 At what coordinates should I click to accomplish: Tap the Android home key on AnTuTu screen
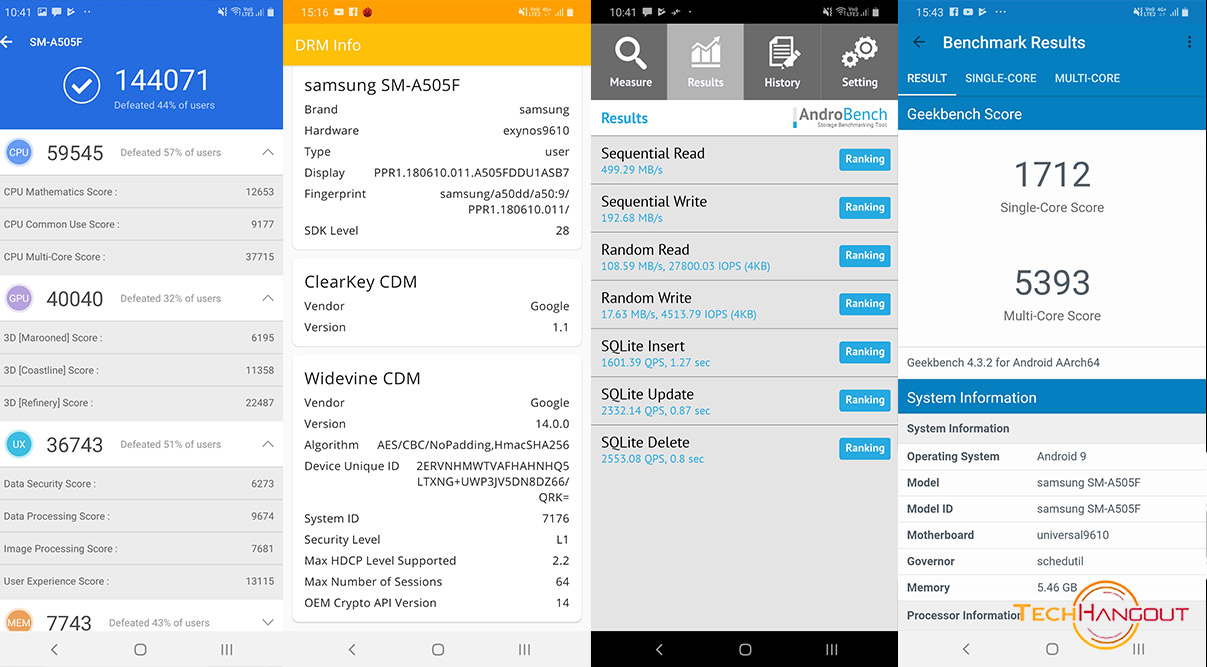[140, 649]
